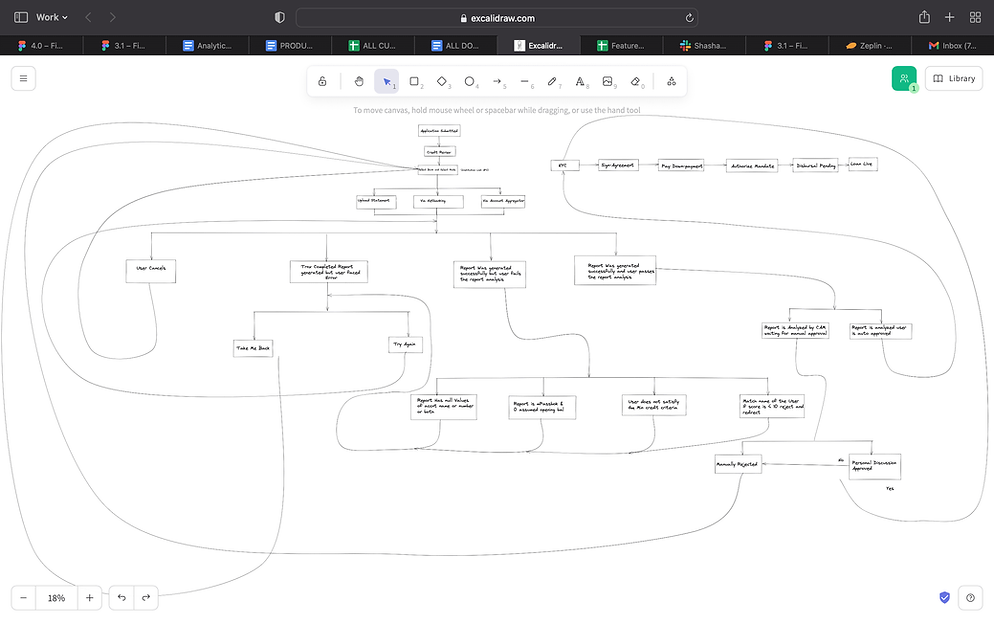Screen dimensions: 994x621
Task: Open a new Safari tab
Action: (x=949, y=17)
